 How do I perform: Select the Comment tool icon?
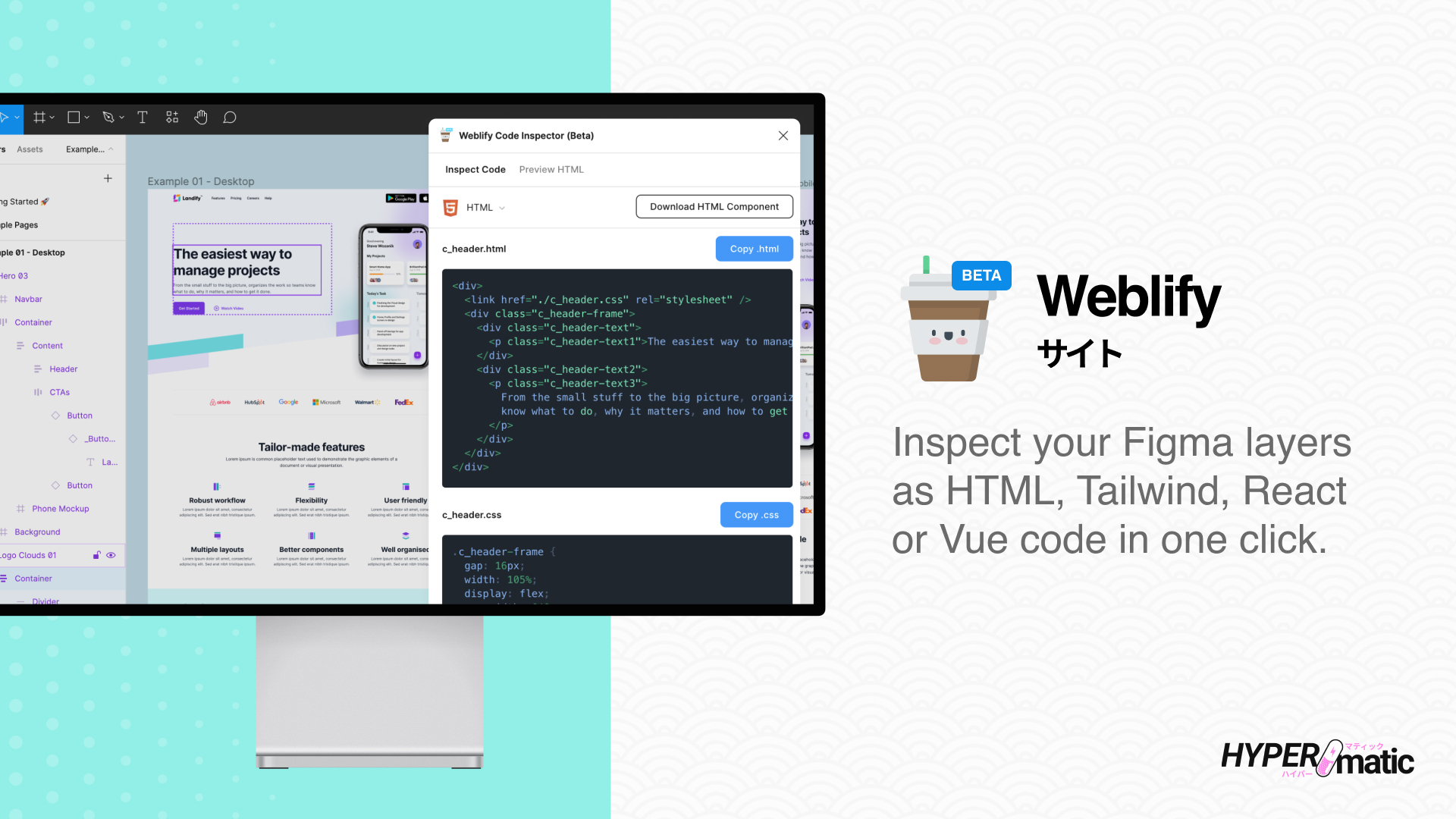pos(230,117)
